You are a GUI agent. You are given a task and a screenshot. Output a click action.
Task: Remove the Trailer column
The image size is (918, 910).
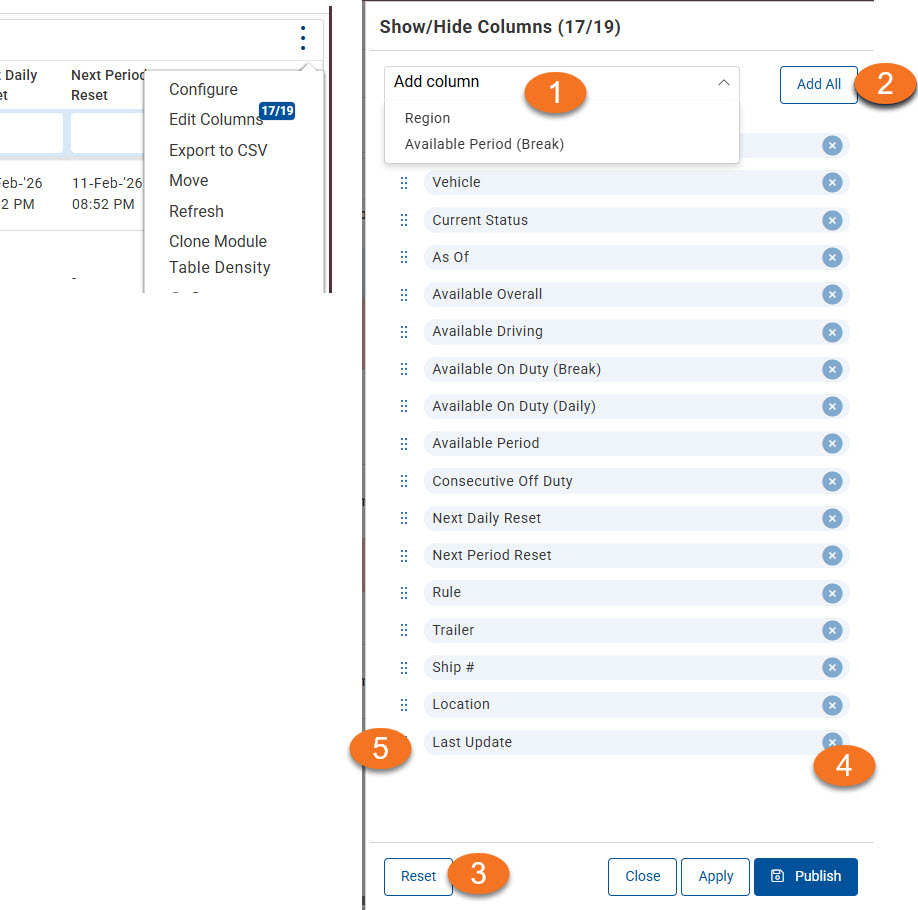832,630
